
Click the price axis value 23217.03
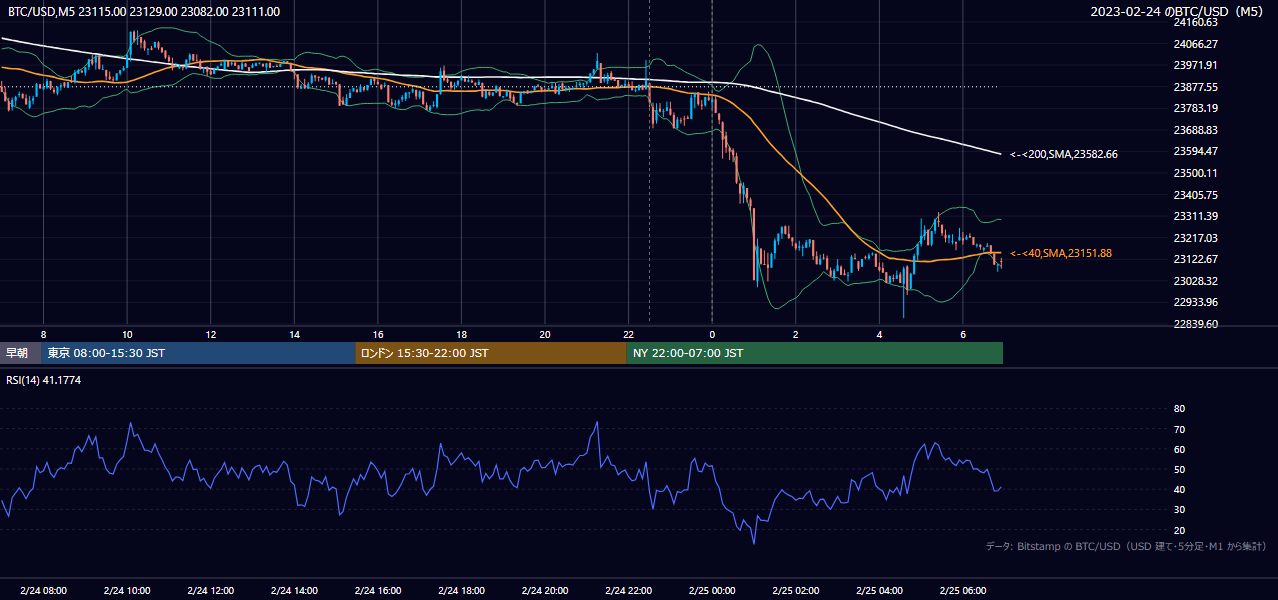(x=1195, y=238)
